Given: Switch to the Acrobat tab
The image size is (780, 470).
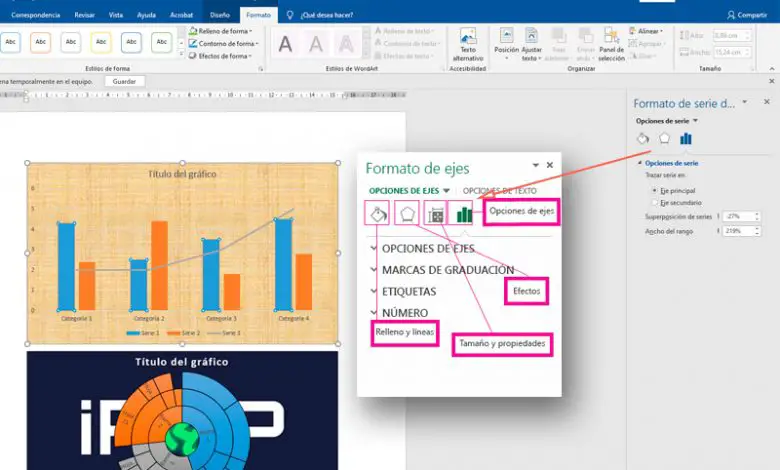Looking at the screenshot, I should click(x=182, y=15).
